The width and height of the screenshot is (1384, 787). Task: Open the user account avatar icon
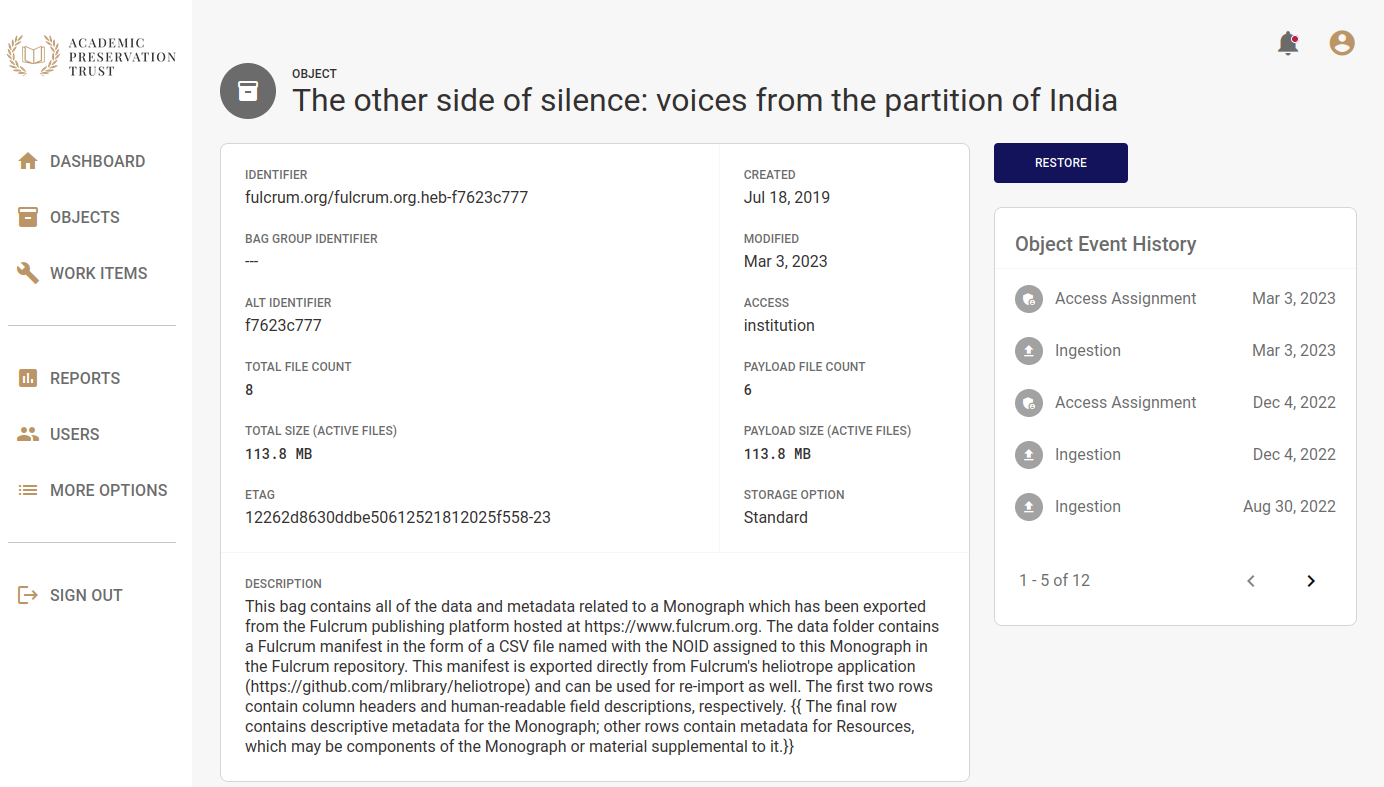[x=1341, y=43]
